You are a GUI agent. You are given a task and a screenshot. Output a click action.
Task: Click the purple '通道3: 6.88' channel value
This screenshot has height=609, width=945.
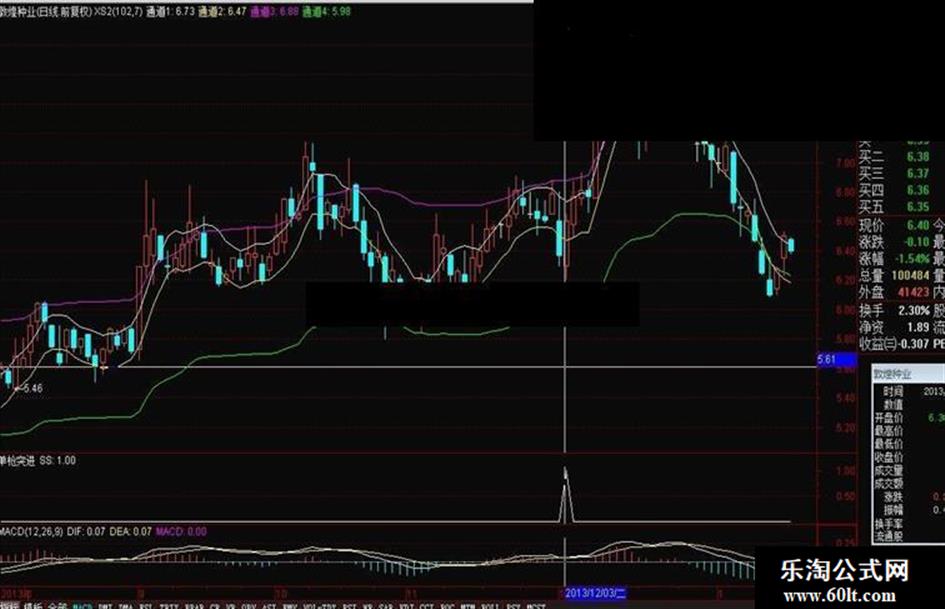point(274,11)
